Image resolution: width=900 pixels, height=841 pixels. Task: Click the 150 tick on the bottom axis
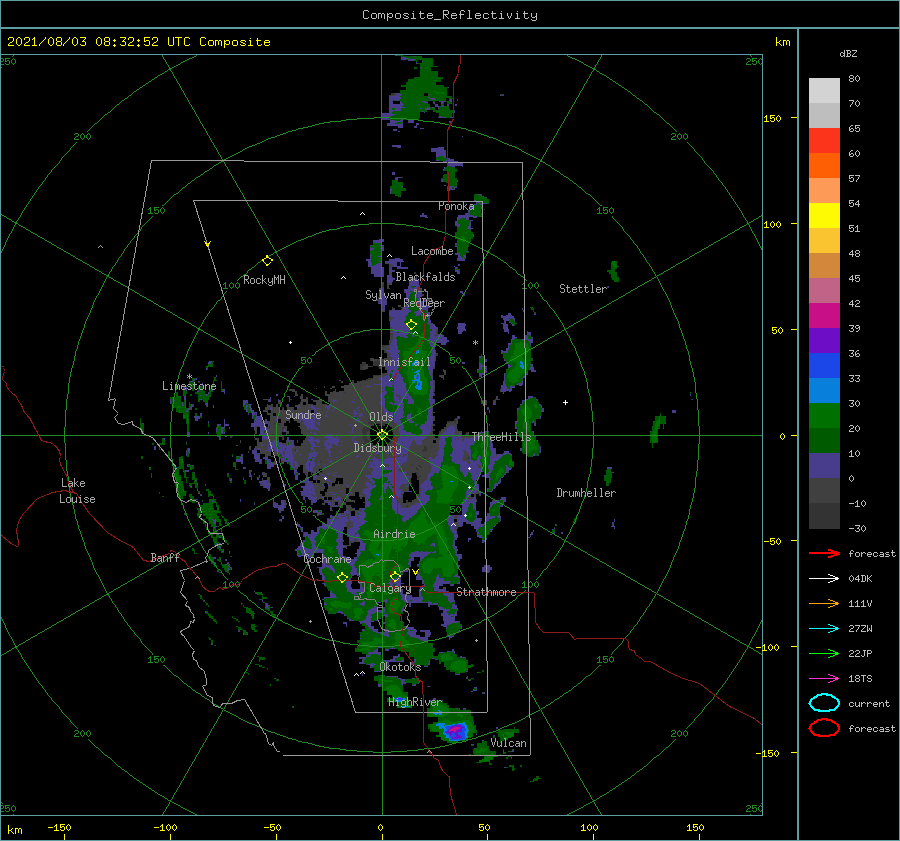[695, 827]
